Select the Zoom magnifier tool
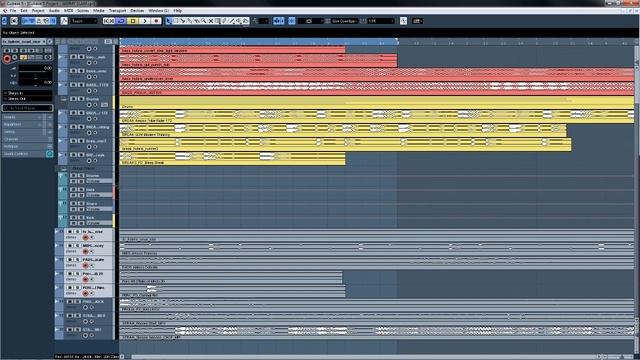640x360 pixels. (204, 21)
